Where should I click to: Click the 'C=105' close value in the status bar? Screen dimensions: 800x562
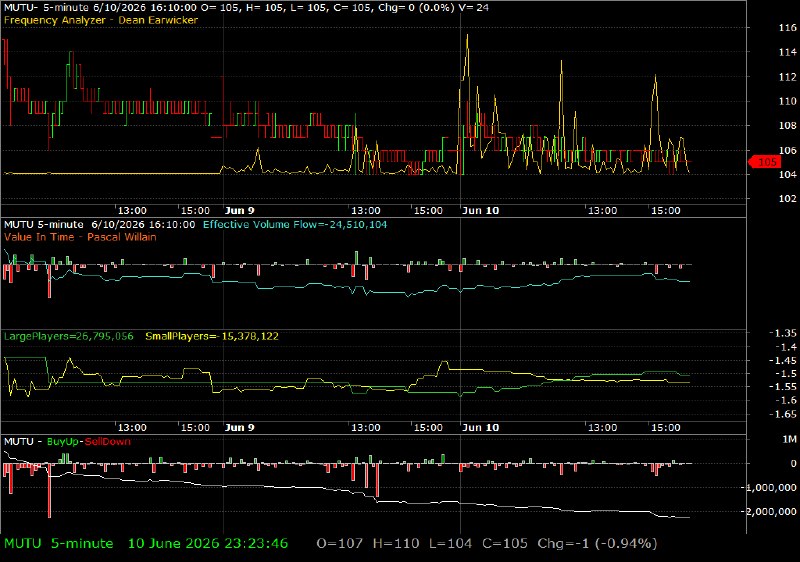pos(505,544)
